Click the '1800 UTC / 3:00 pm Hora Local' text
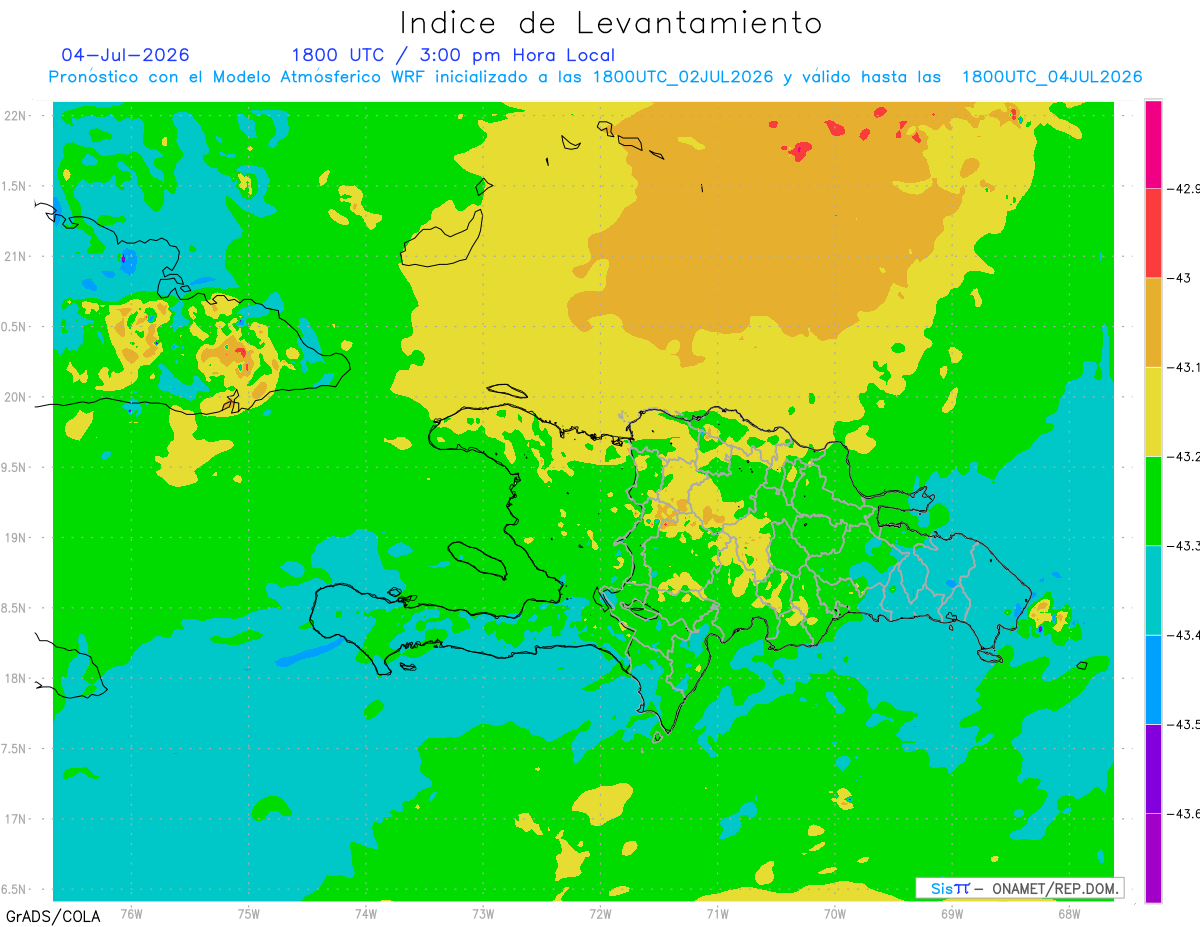The image size is (1200, 927). pos(453,55)
